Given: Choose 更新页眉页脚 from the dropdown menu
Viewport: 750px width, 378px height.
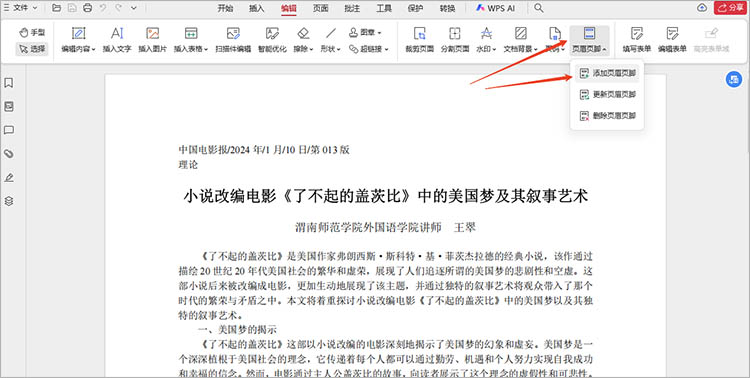Looking at the screenshot, I should [x=607, y=94].
